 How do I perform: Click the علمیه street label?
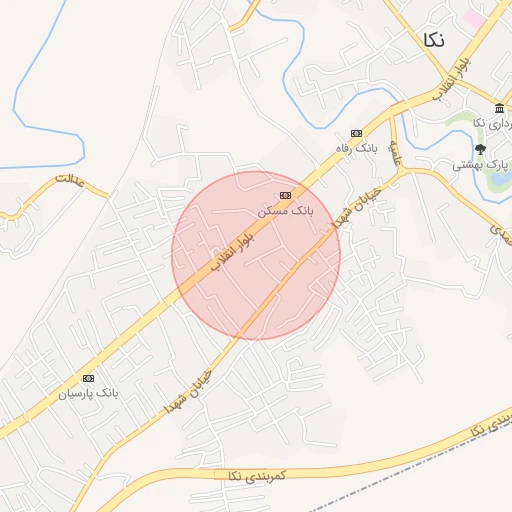click(x=395, y=153)
